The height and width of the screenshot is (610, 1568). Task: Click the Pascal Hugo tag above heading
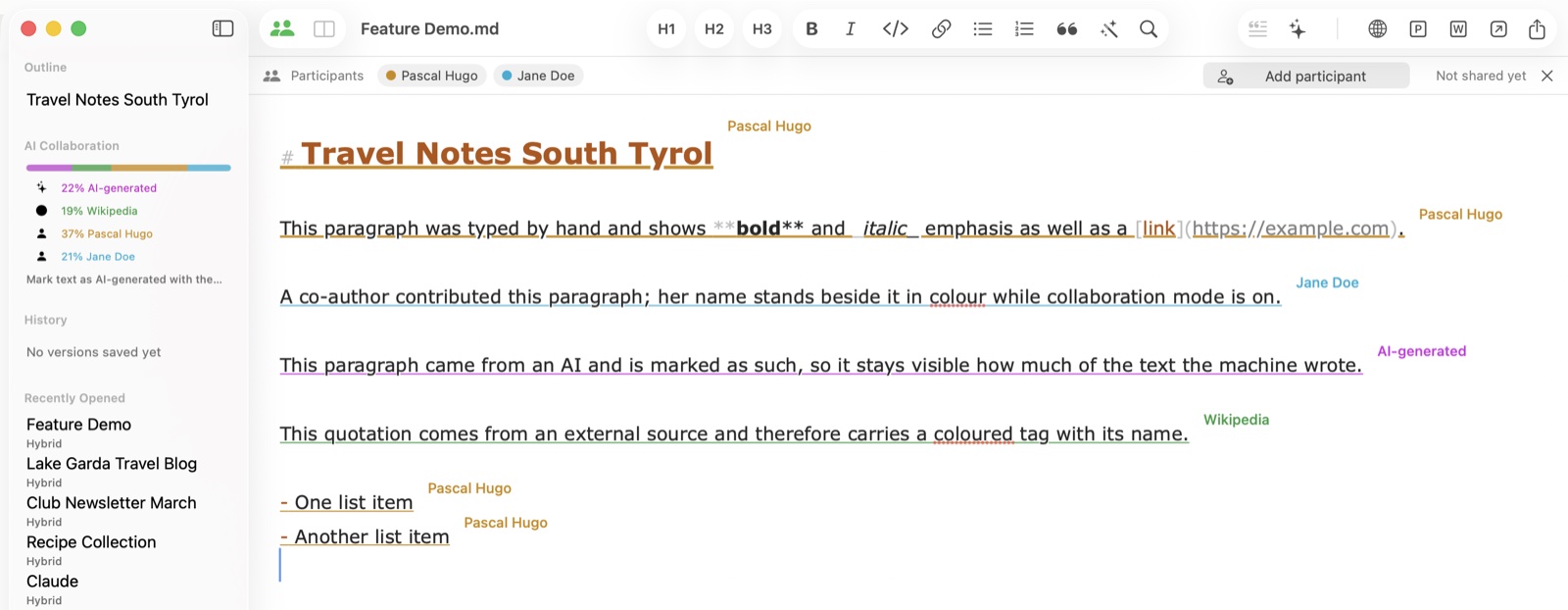tap(769, 126)
